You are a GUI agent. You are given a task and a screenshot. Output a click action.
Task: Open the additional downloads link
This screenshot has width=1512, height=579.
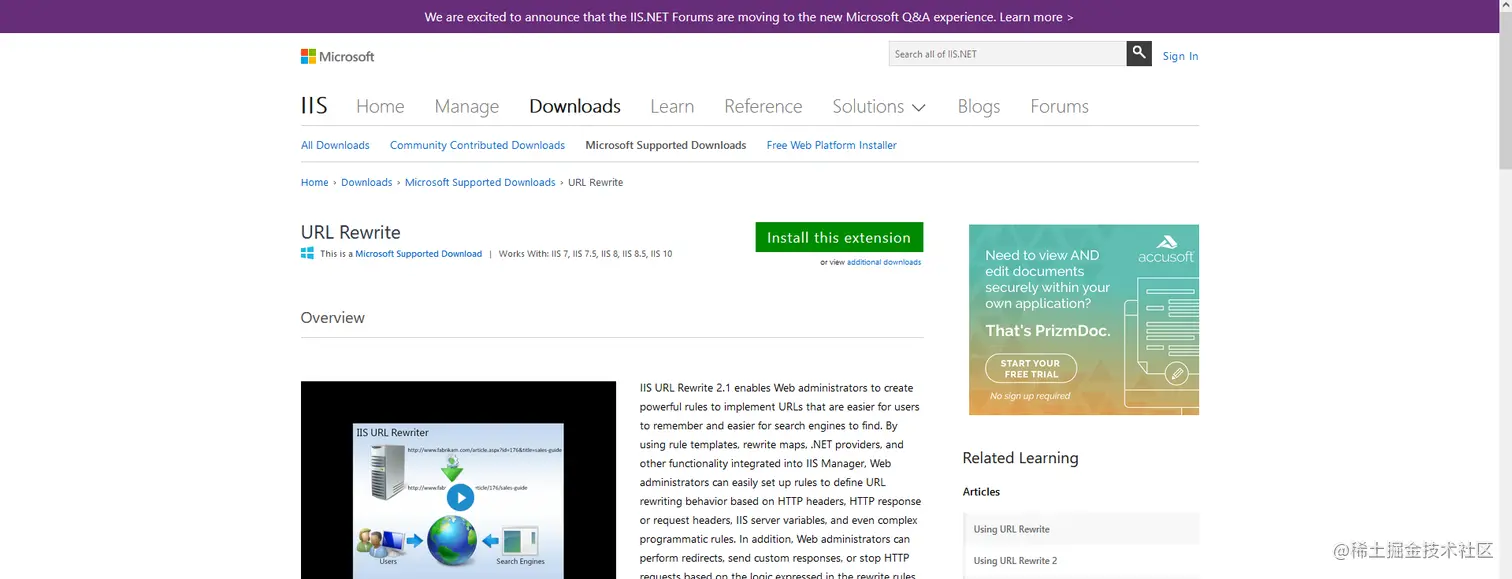coord(884,262)
